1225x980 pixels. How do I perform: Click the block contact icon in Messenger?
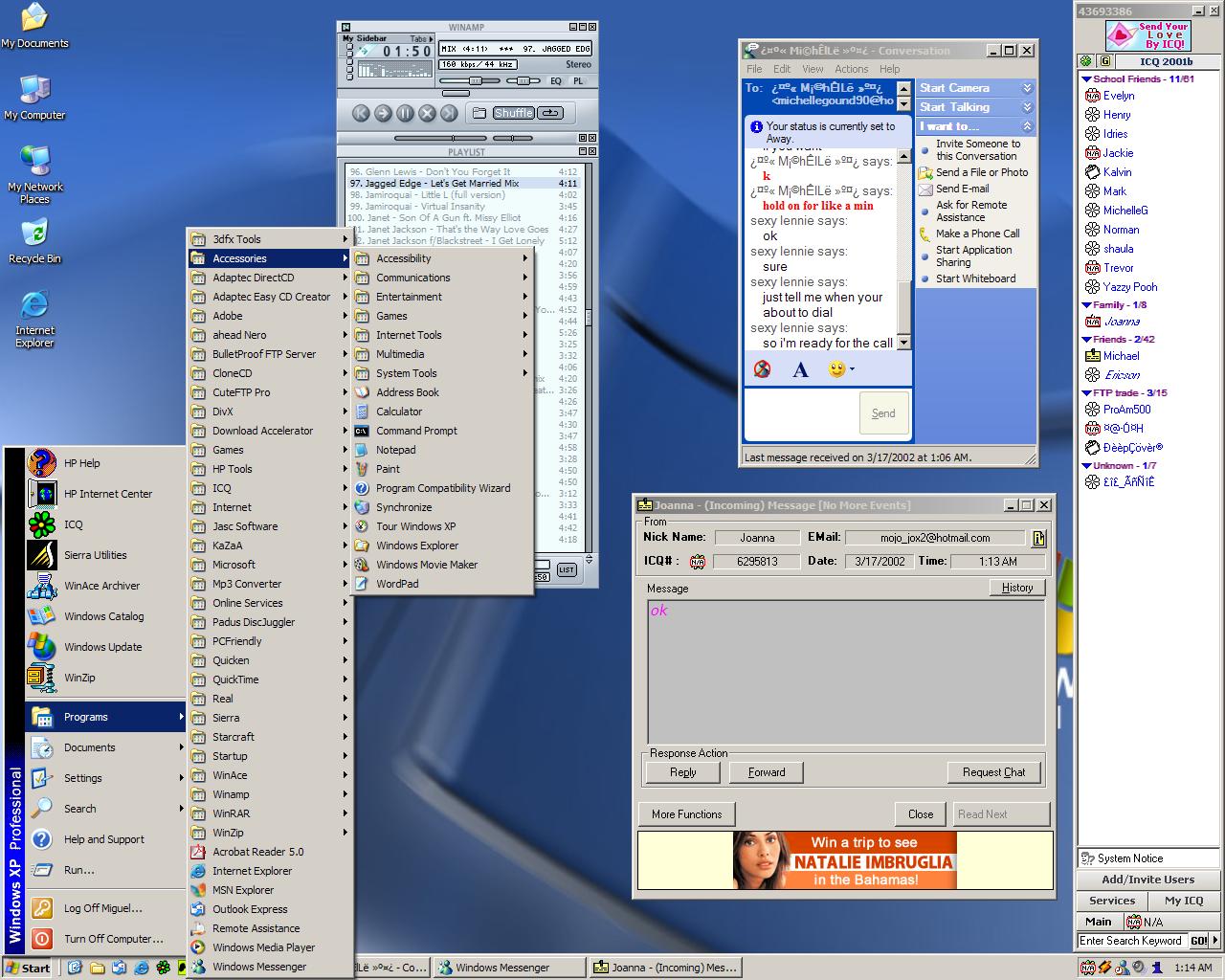[762, 368]
